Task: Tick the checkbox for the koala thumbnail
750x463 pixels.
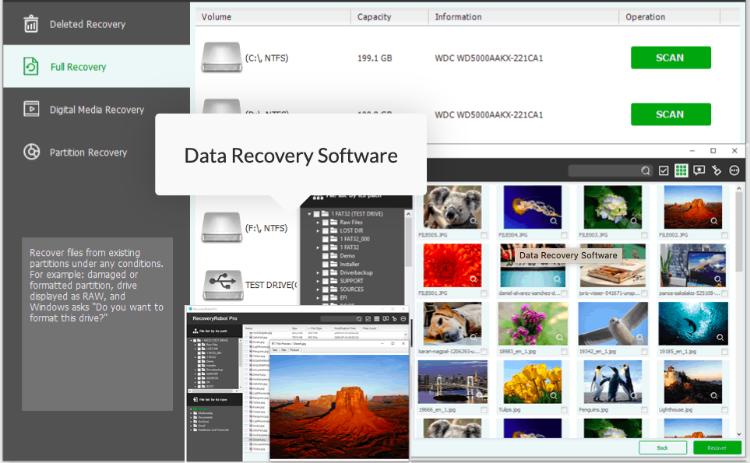Action: (484, 235)
